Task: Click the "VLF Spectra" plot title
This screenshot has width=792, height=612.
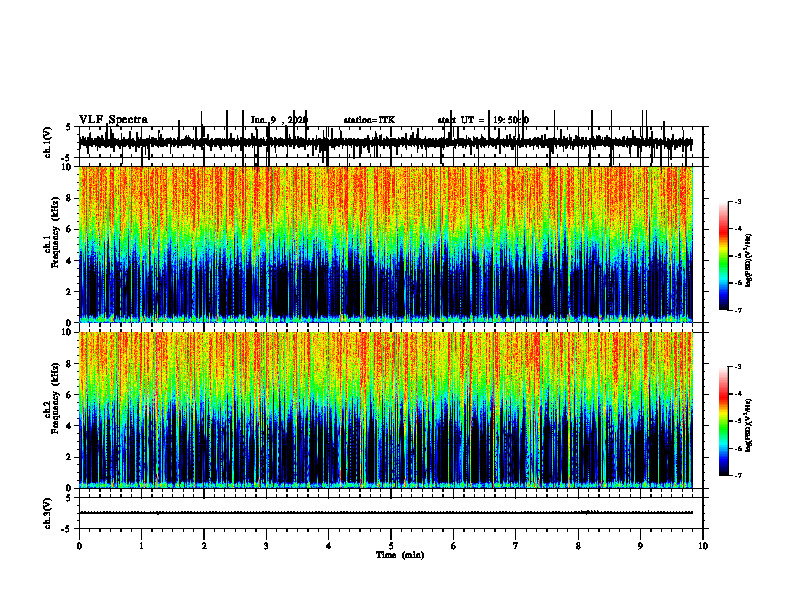Action: coord(113,120)
